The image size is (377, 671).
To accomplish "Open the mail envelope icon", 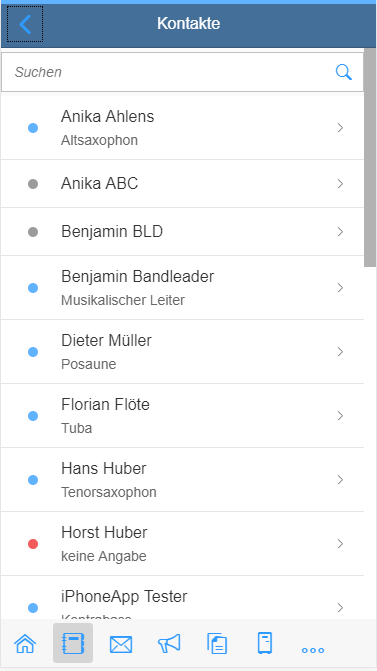I will (x=121, y=644).
